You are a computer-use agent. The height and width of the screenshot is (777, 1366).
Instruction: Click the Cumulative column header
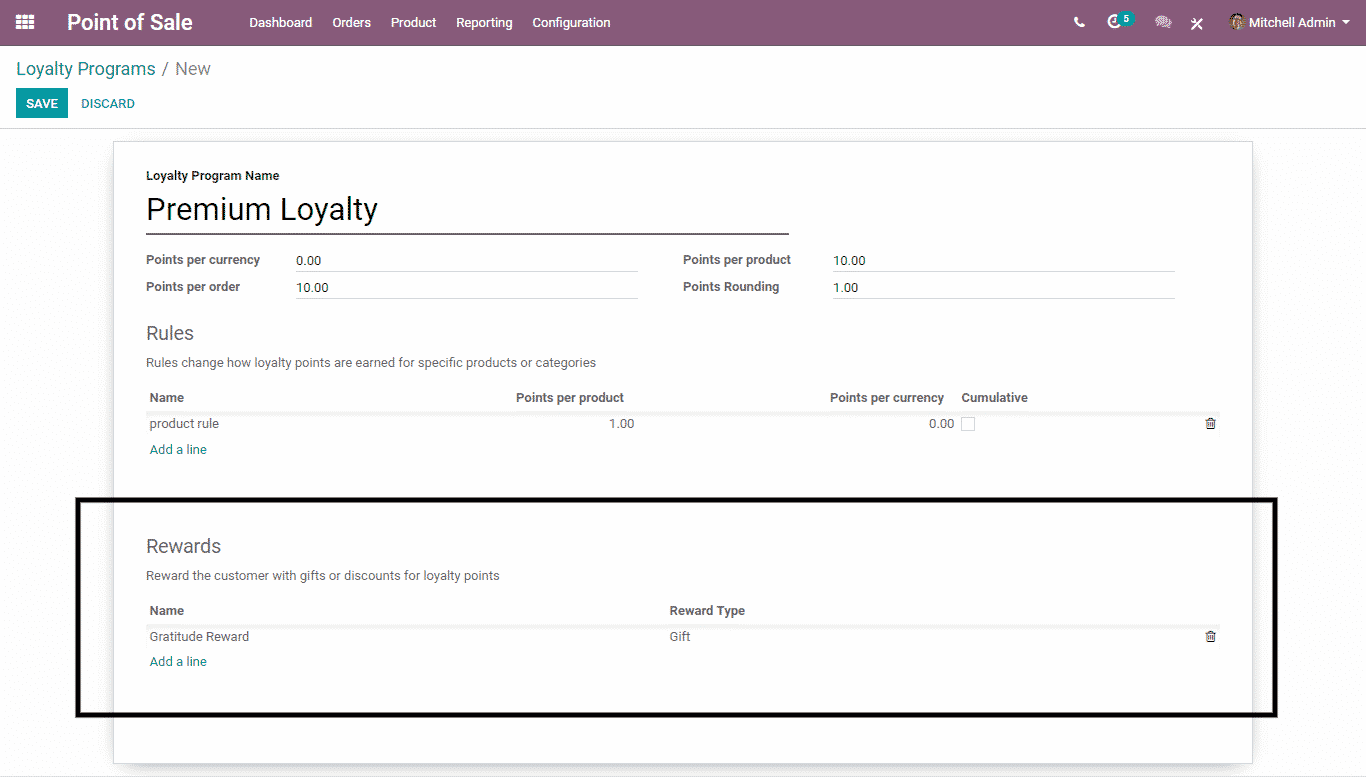(x=995, y=398)
